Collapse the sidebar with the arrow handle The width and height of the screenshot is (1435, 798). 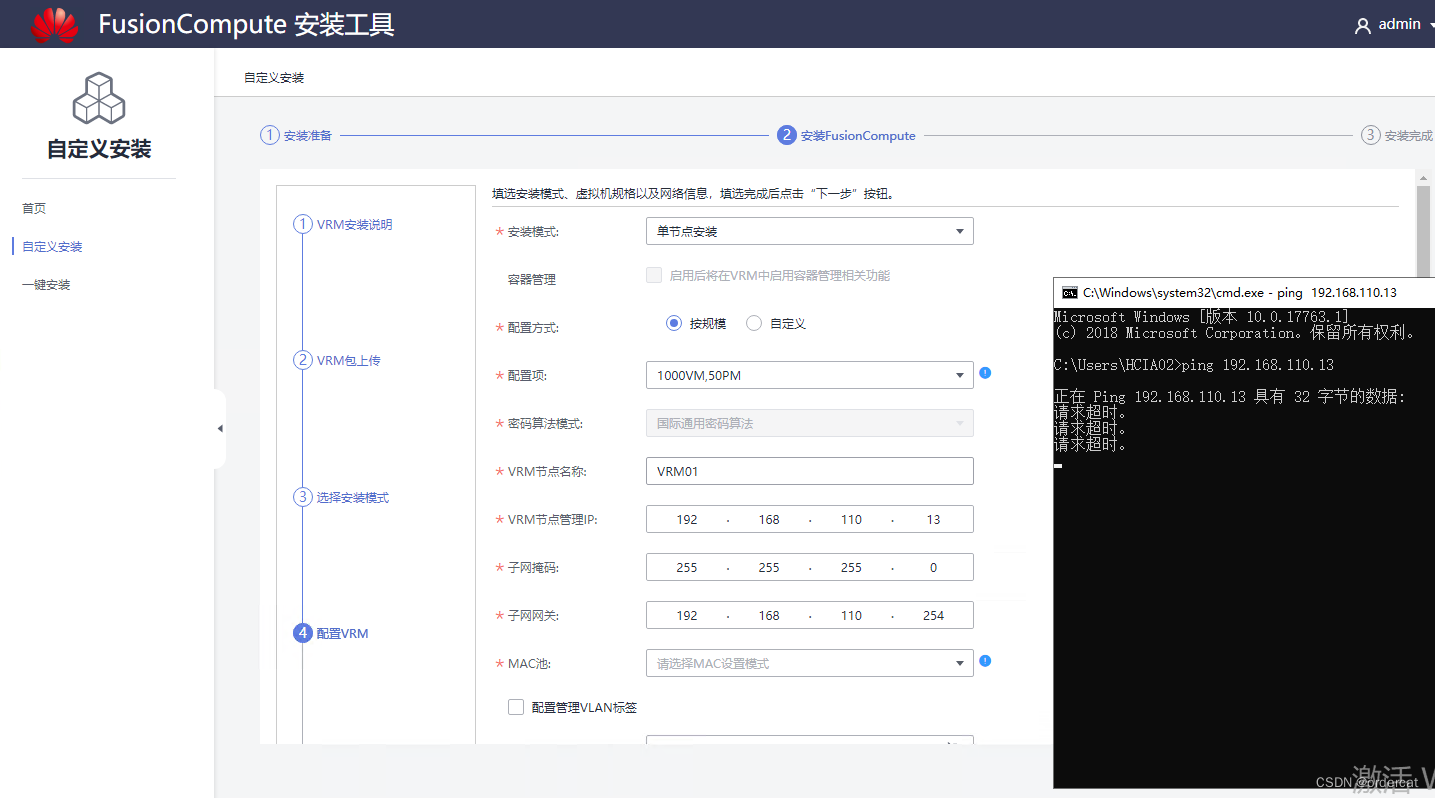point(220,428)
